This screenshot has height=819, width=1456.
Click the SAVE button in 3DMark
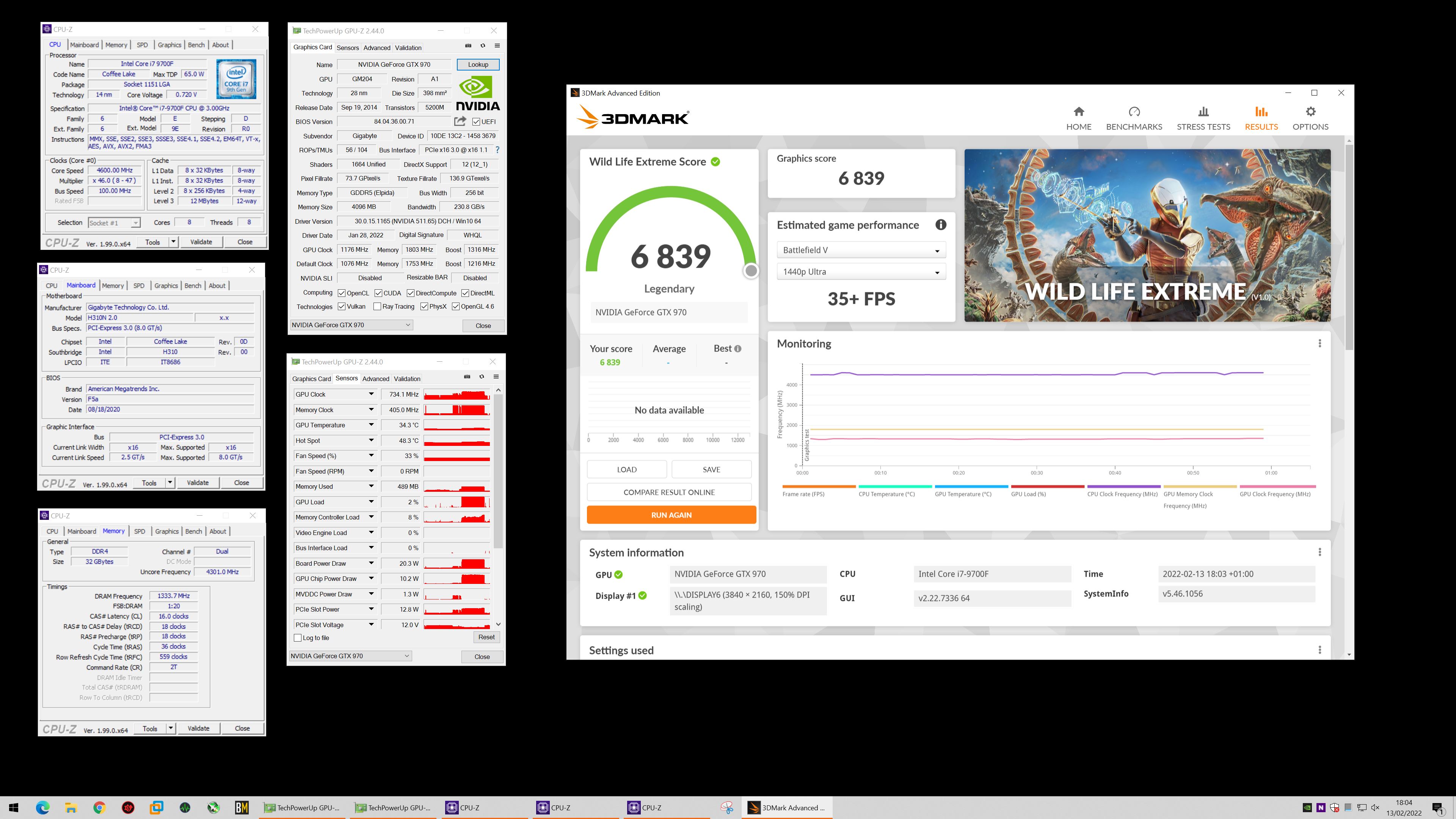711,469
